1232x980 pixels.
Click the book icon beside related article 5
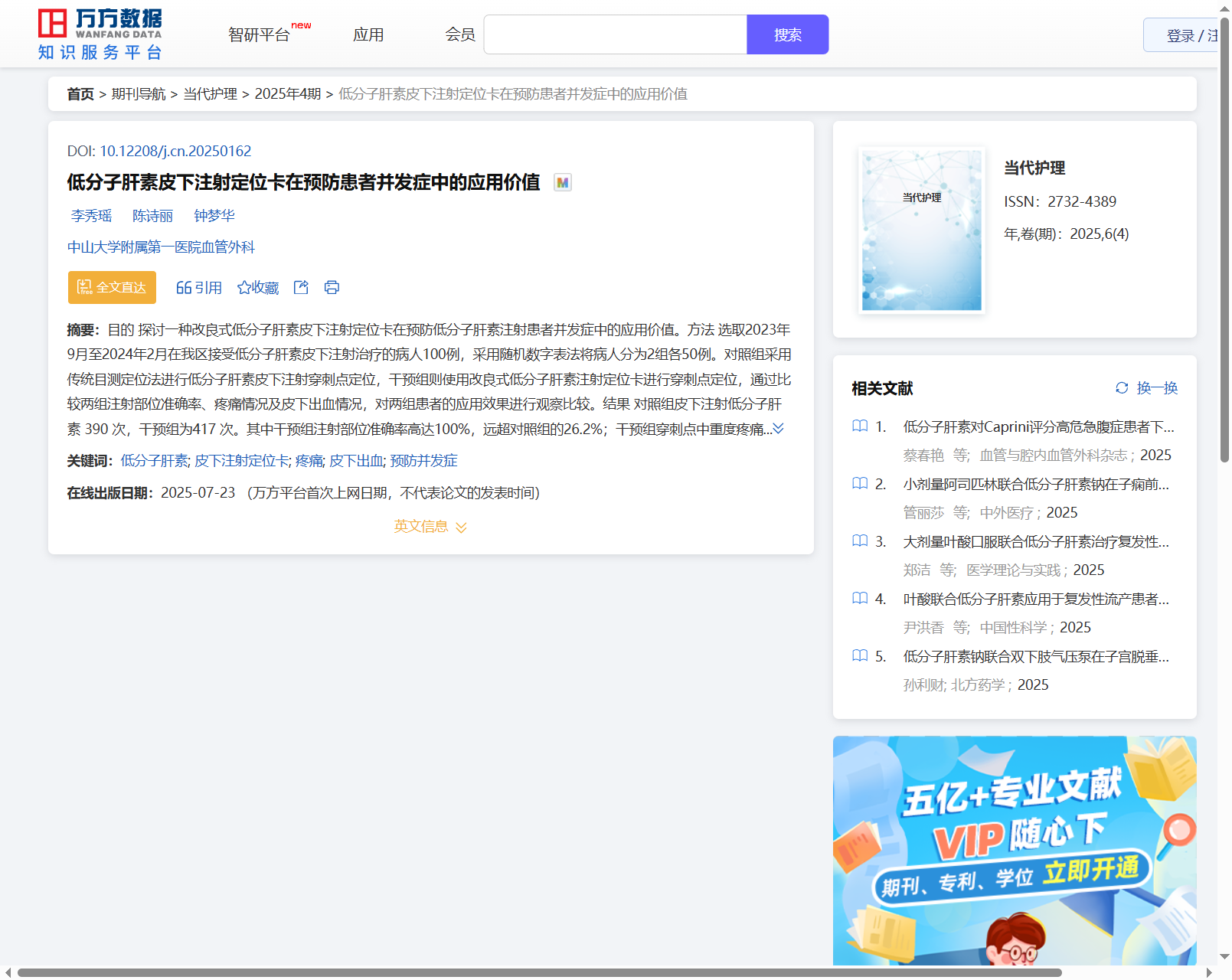[x=860, y=656]
